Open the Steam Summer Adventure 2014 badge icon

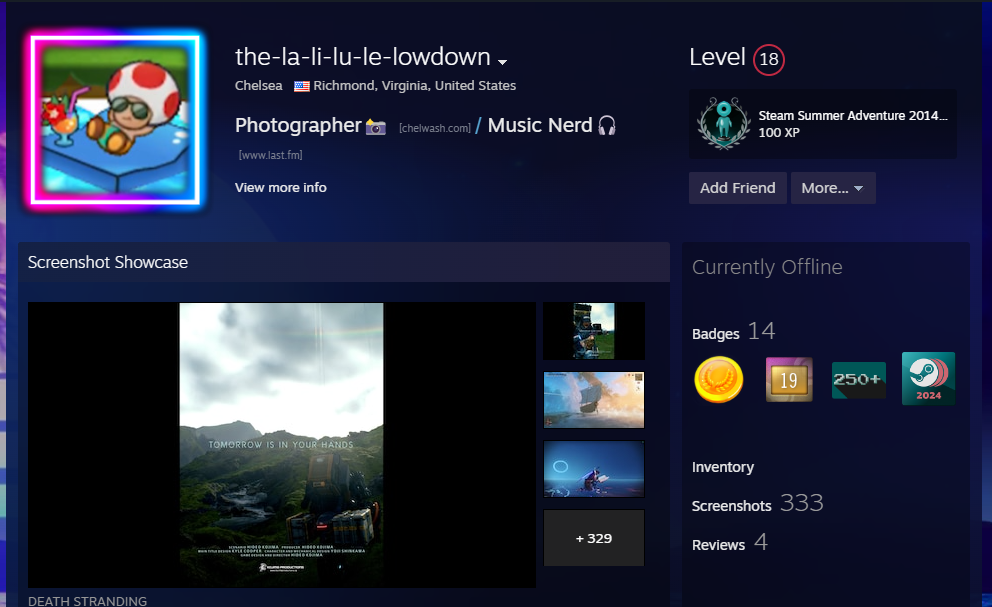[724, 123]
